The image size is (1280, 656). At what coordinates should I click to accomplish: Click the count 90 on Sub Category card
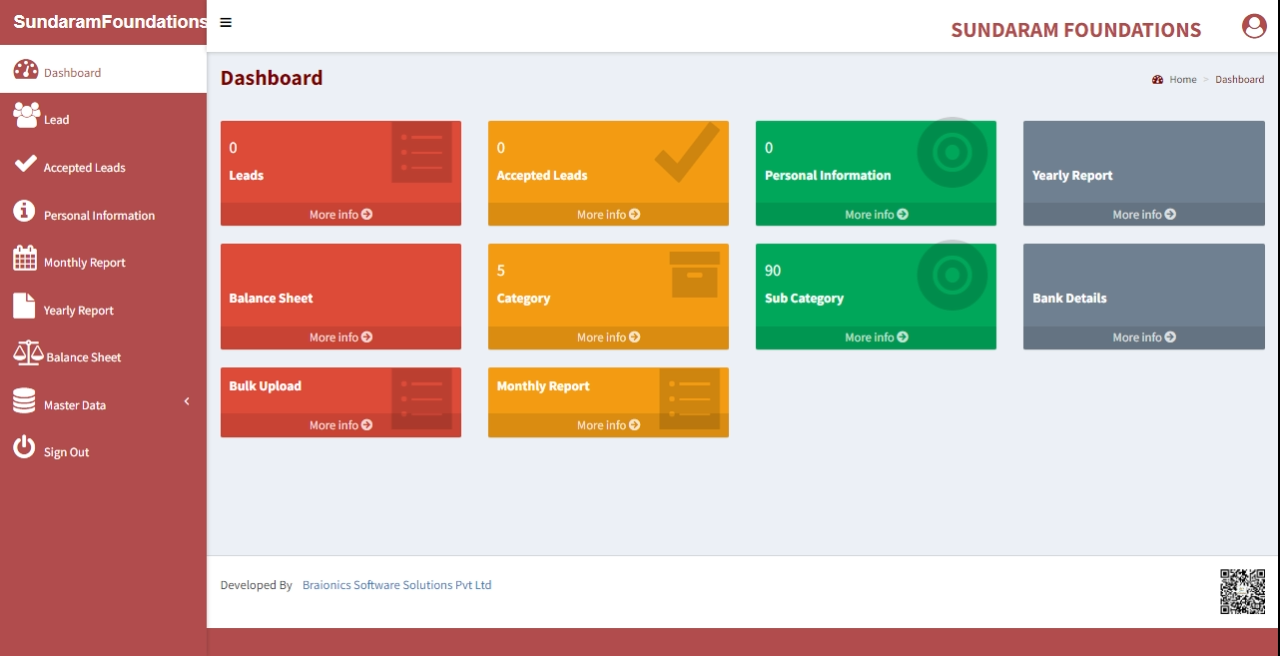[773, 270]
